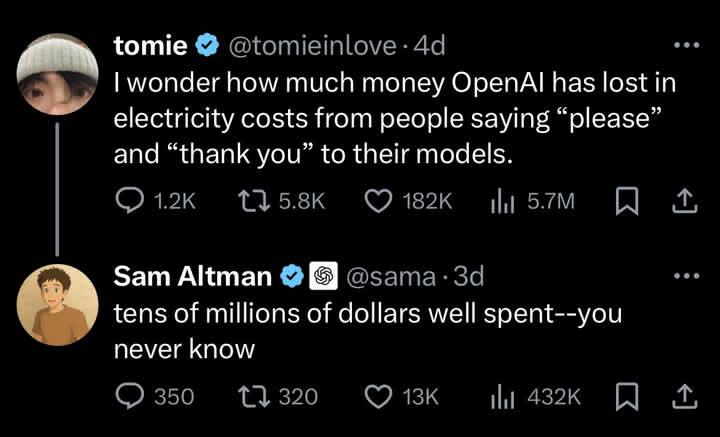Share Sam Altman's reply
Viewport: 720px width, 437px height.
684,396
